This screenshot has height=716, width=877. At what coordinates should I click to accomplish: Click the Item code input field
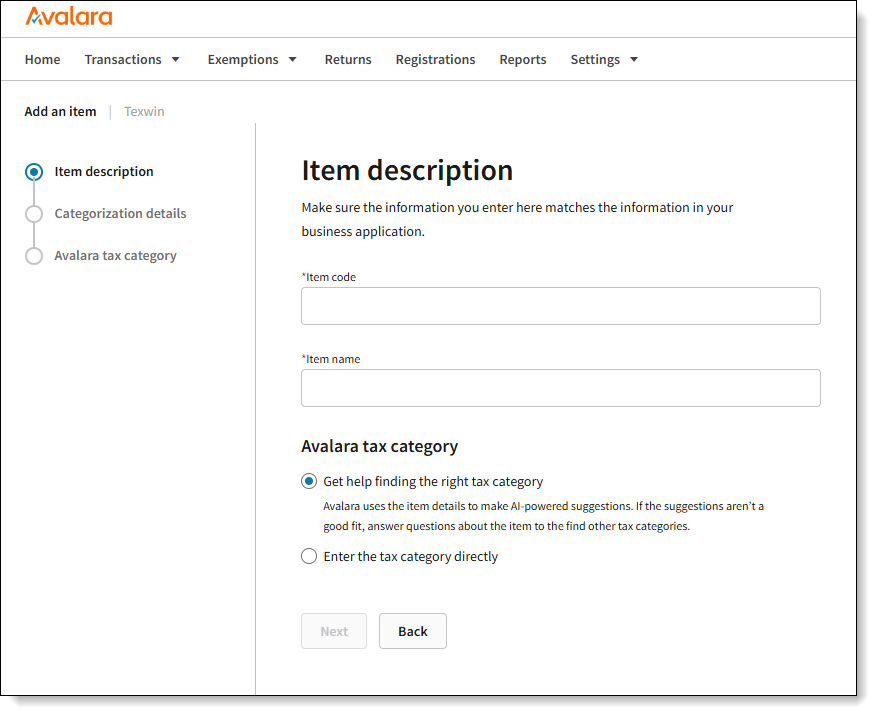[x=560, y=306]
